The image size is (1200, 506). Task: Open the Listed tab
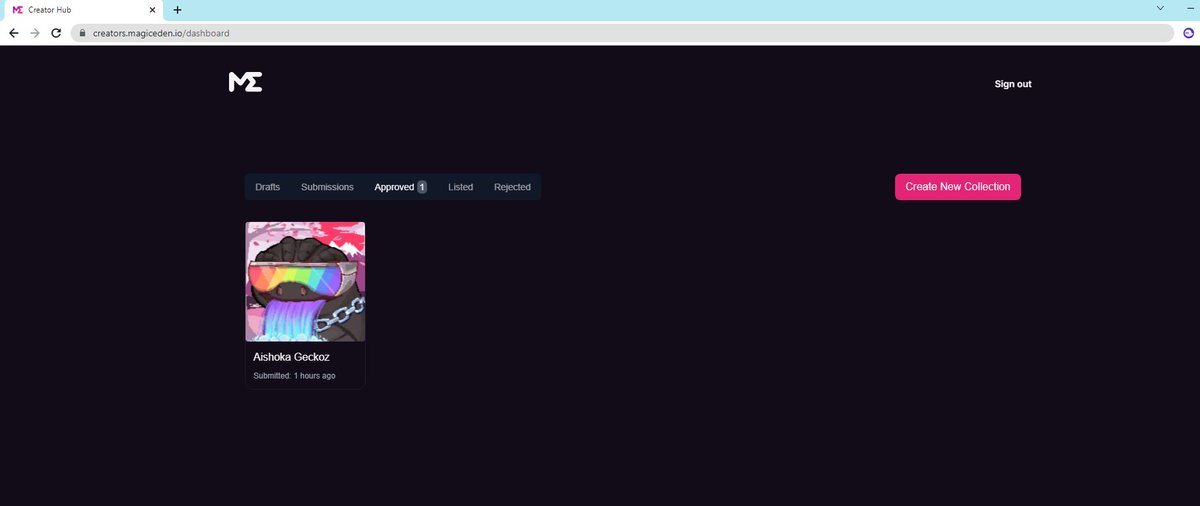[x=461, y=187]
